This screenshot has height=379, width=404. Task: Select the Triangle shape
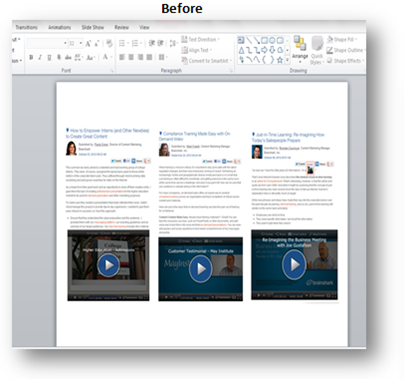(241, 50)
